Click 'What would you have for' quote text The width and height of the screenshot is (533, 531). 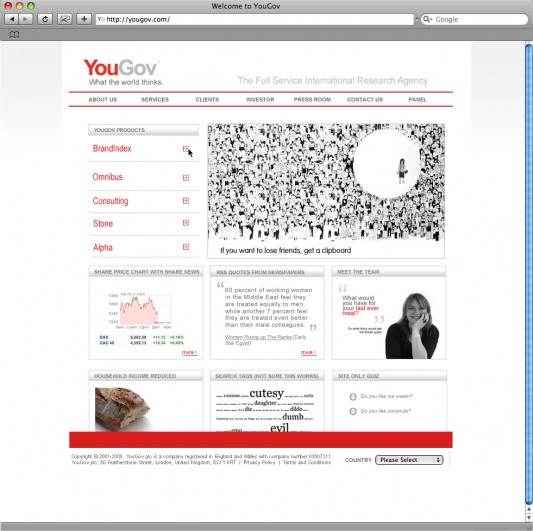coord(359,300)
